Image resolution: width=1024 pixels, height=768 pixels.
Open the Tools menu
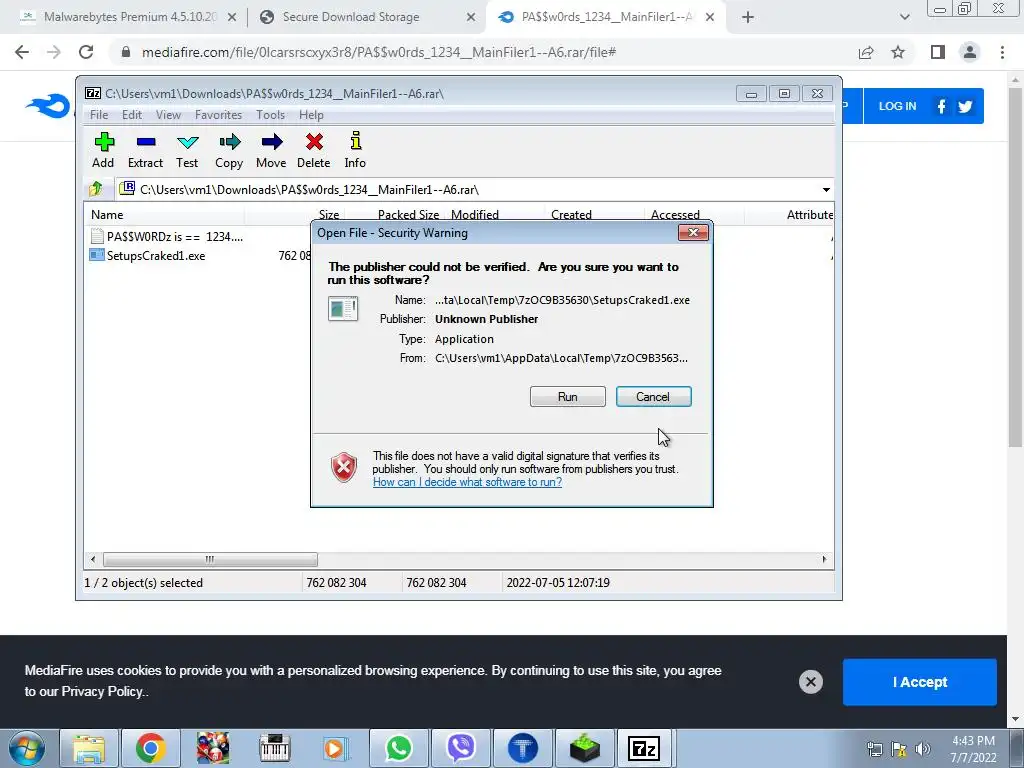click(270, 115)
